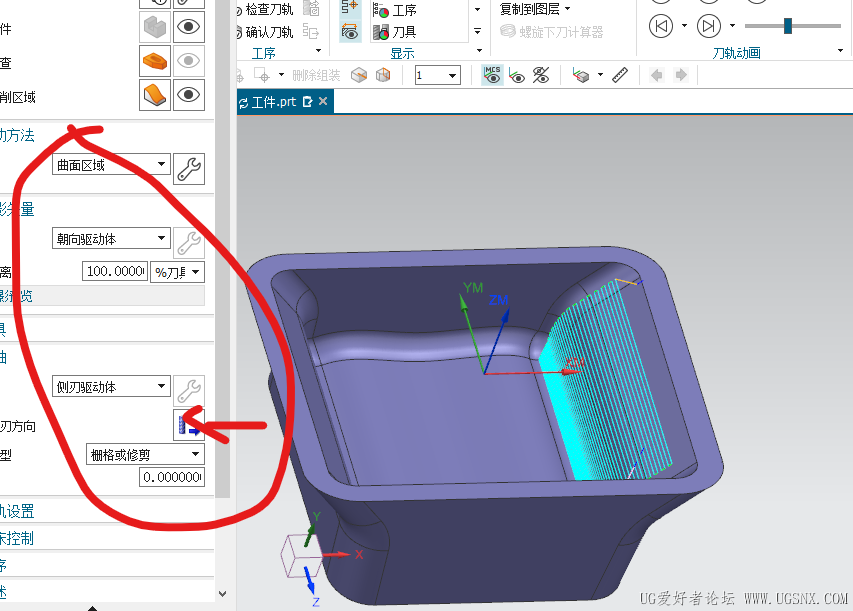Click the step backward playback button
Viewport: 853px width, 611px height.
[x=661, y=26]
